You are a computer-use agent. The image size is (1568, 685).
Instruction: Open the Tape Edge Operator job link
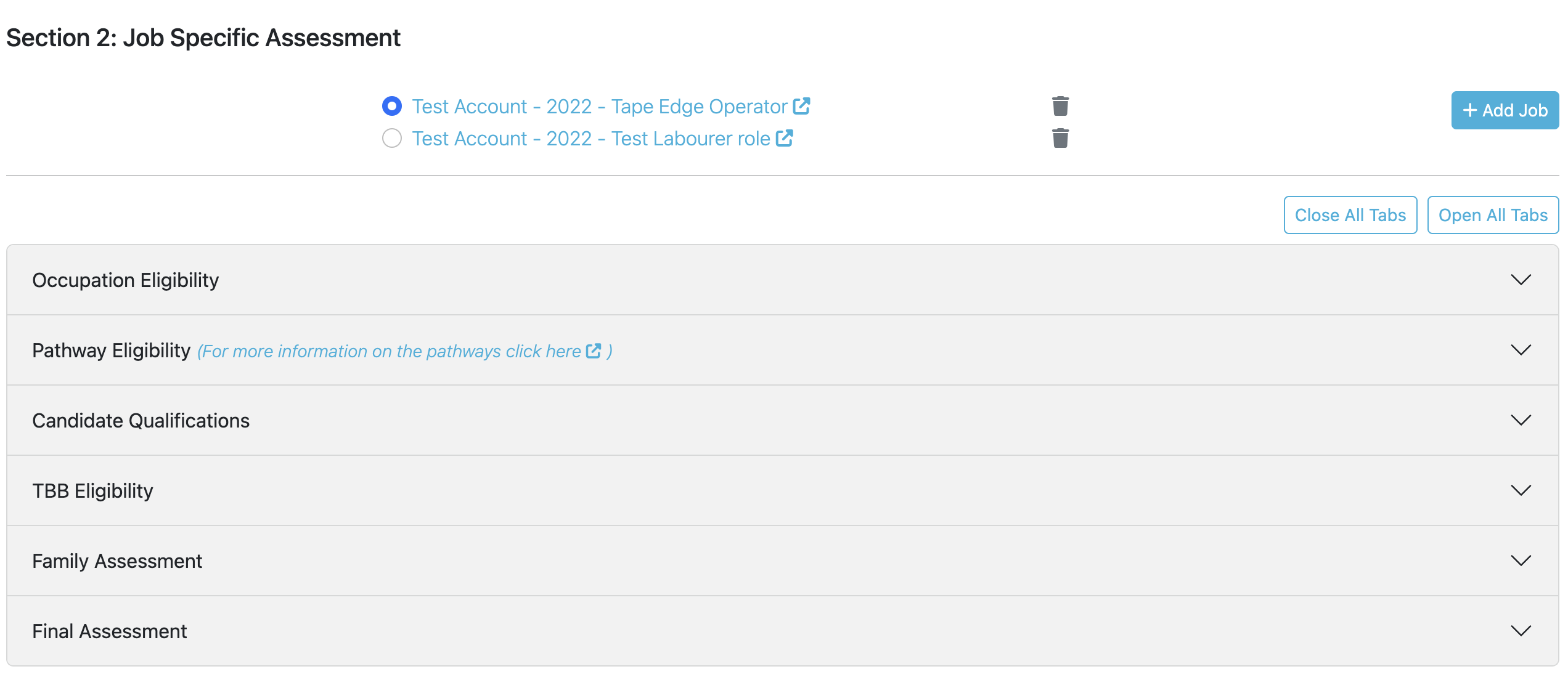click(x=595, y=106)
